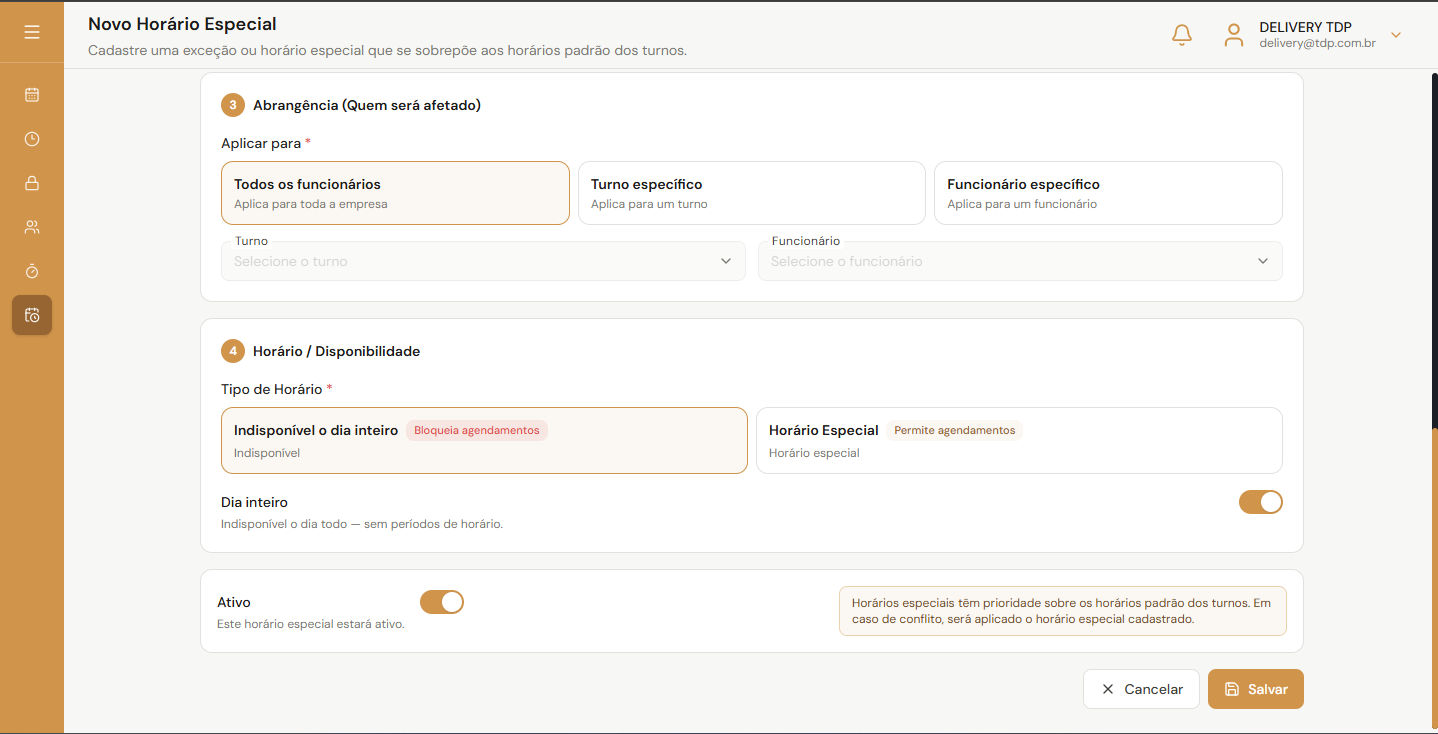Open the padlock icon in the sidebar
The image size is (1438, 734).
click(32, 183)
